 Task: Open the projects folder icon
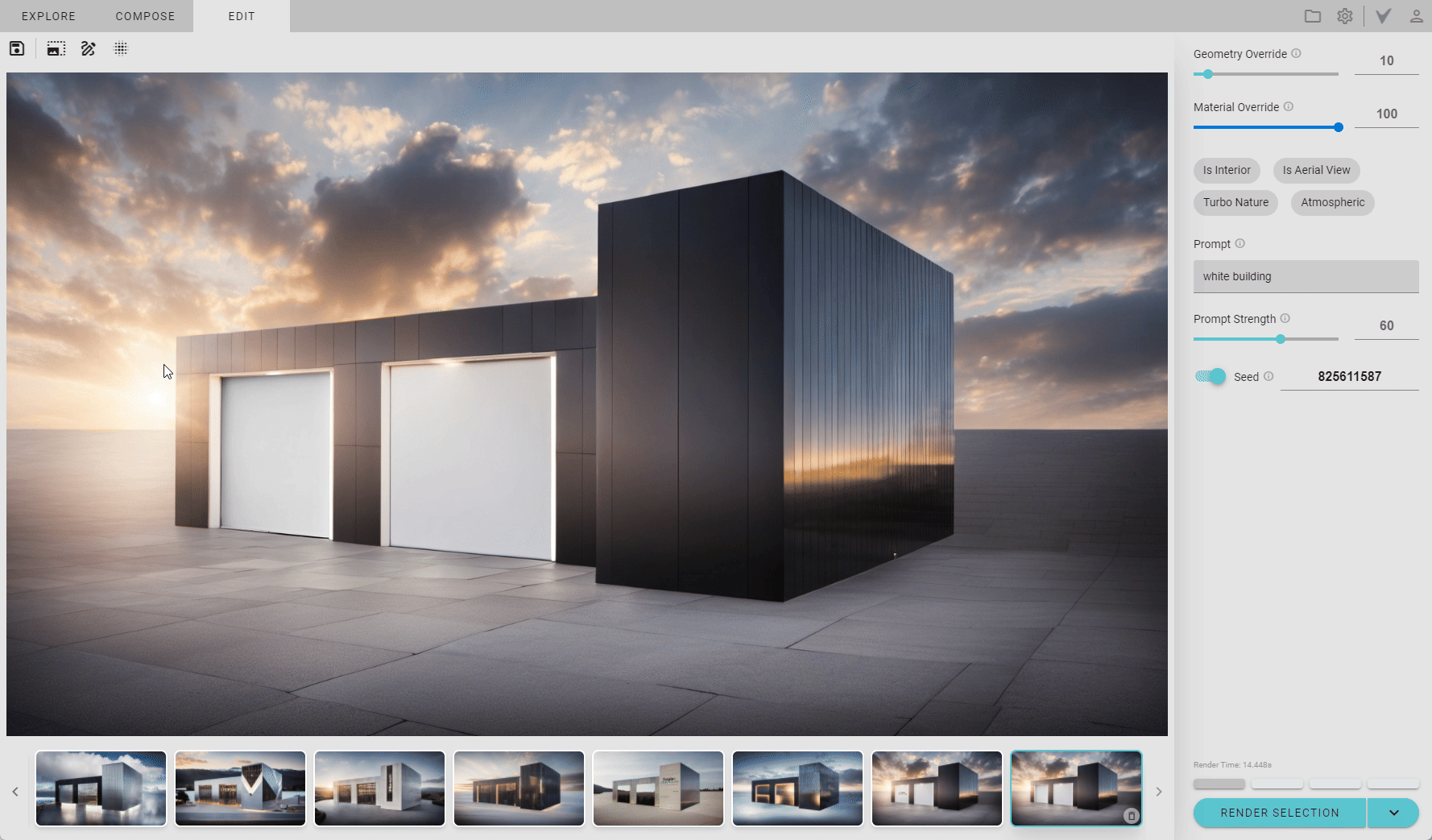click(x=1313, y=16)
